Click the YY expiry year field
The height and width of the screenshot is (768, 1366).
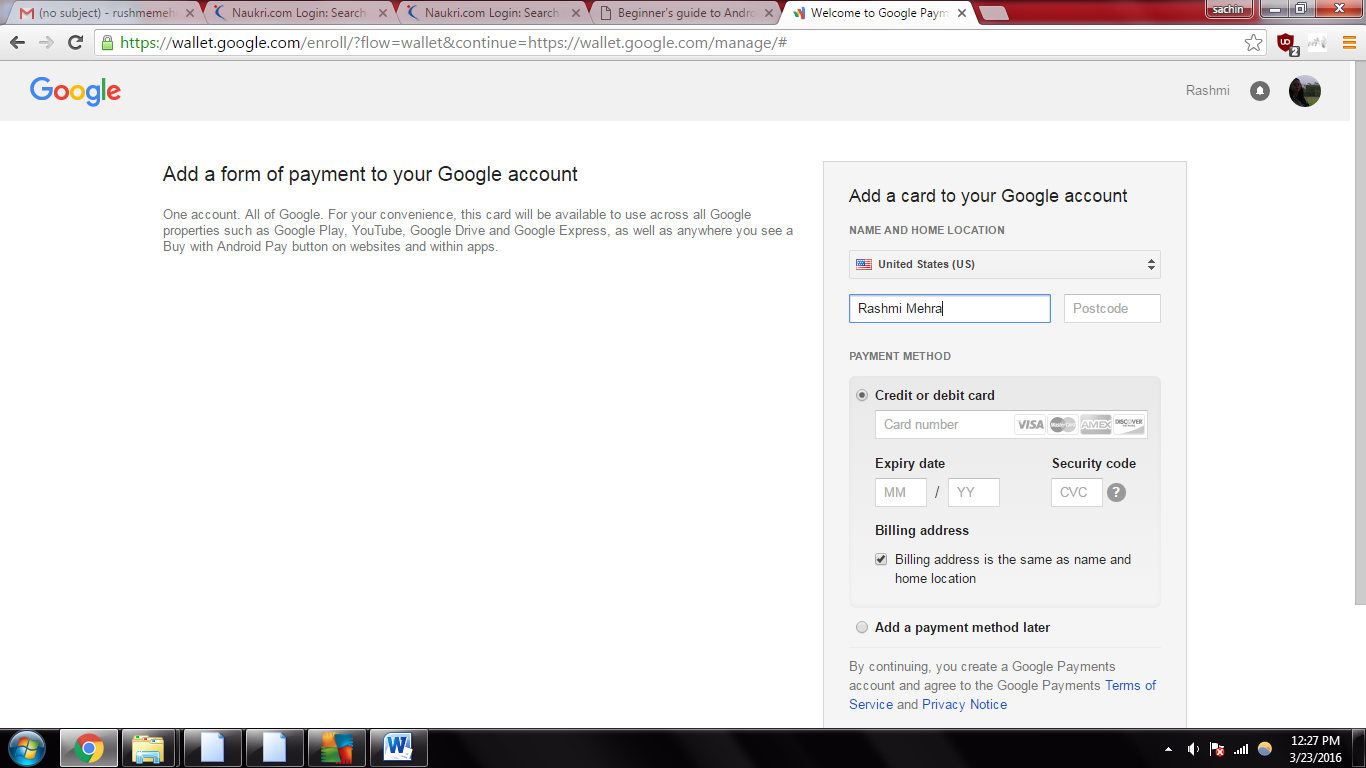click(x=974, y=492)
